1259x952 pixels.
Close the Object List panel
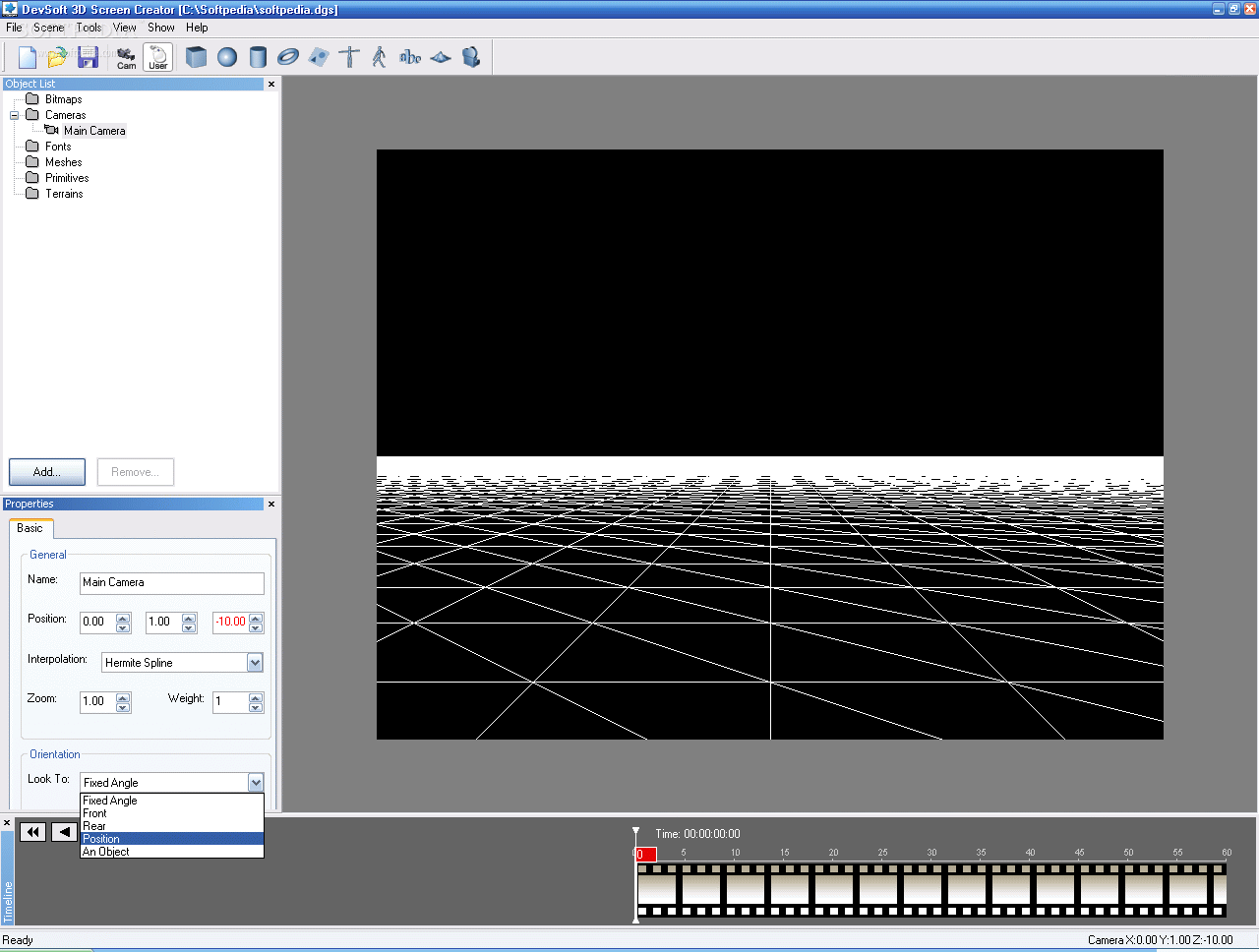tap(271, 85)
